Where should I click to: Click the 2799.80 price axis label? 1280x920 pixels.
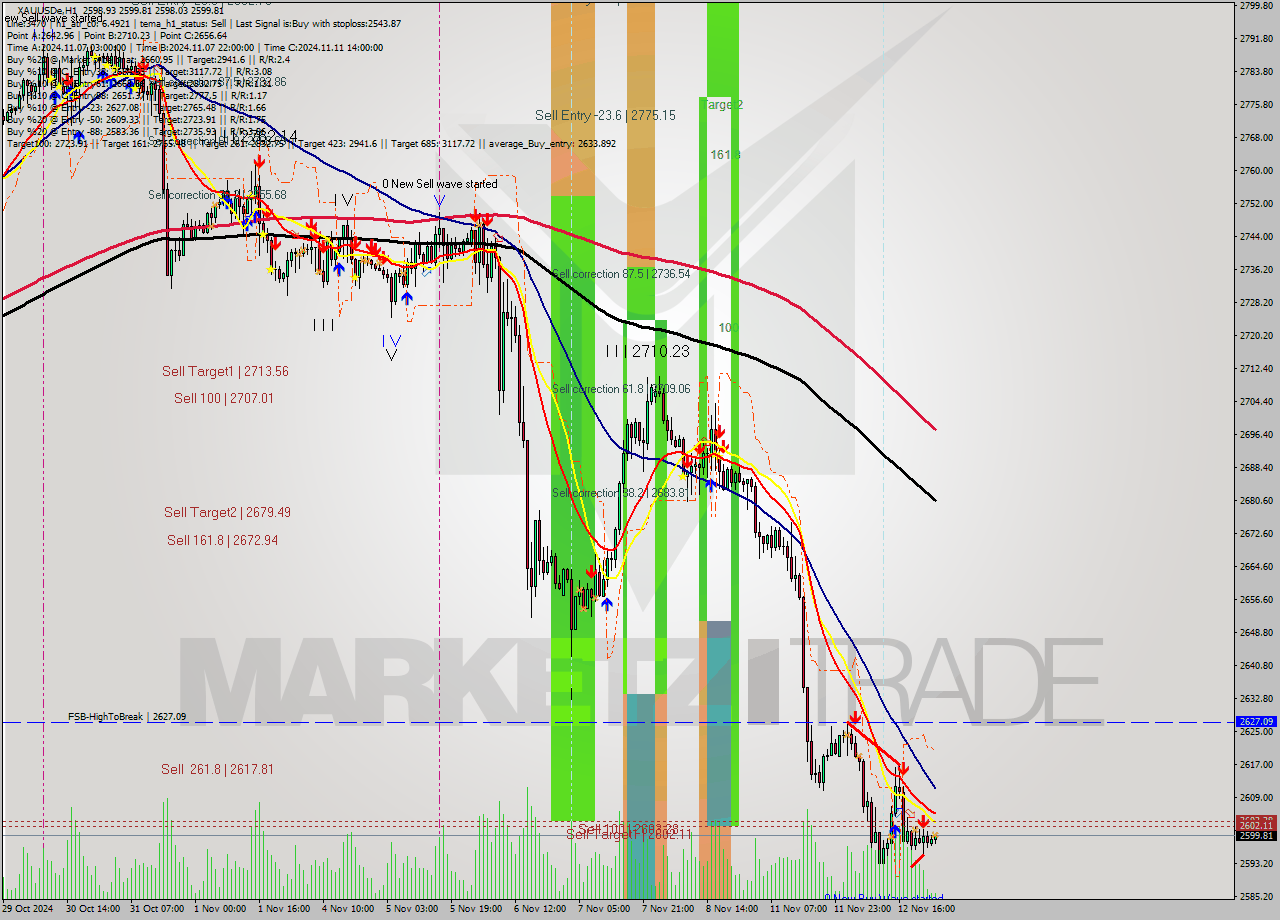click(x=1255, y=5)
